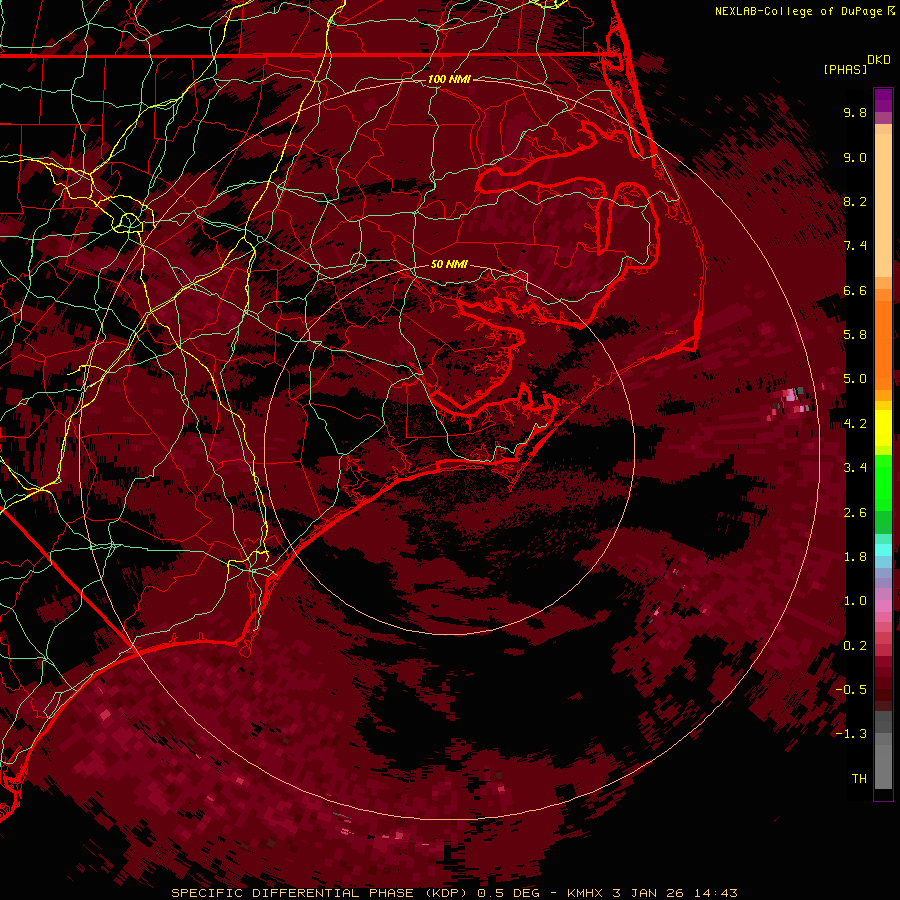Screen dimensions: 900x900
Task: Click the 0.5 DEG elevation angle text
Action: click(509, 893)
